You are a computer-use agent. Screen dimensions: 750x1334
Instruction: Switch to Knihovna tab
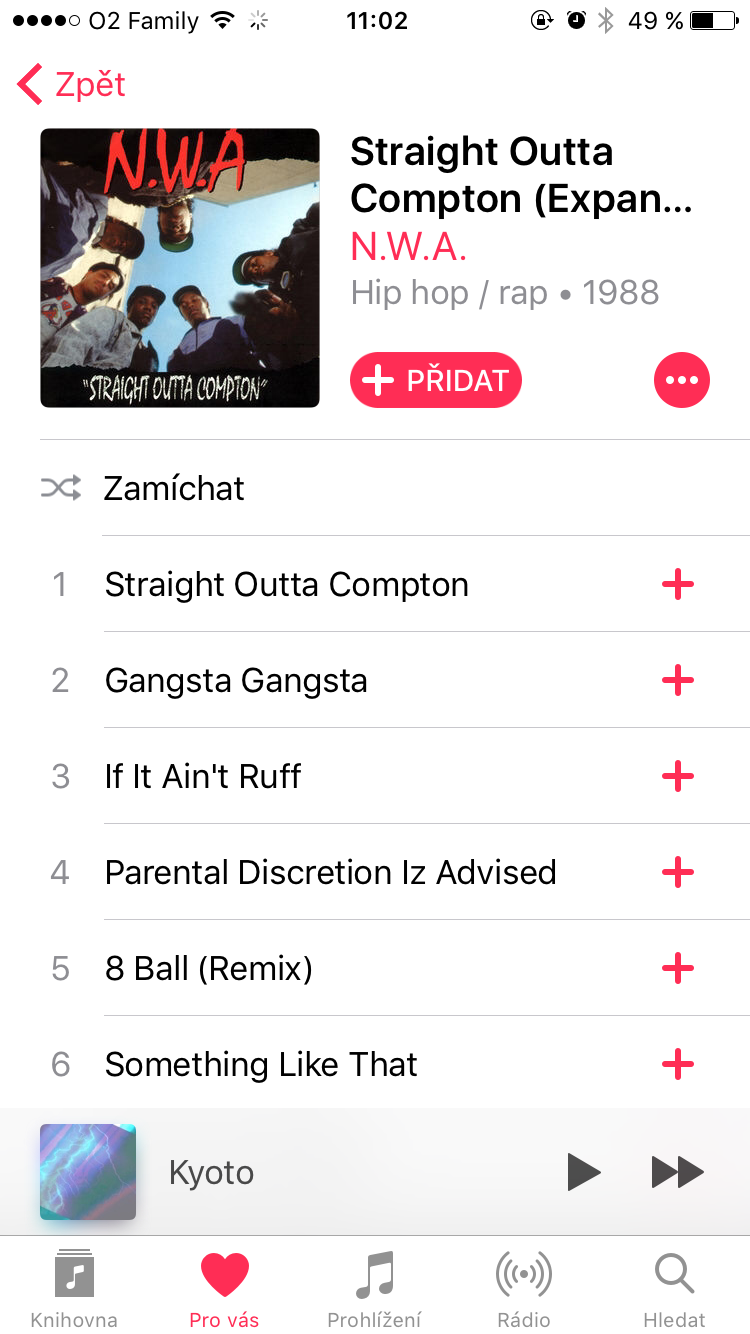(x=74, y=1288)
